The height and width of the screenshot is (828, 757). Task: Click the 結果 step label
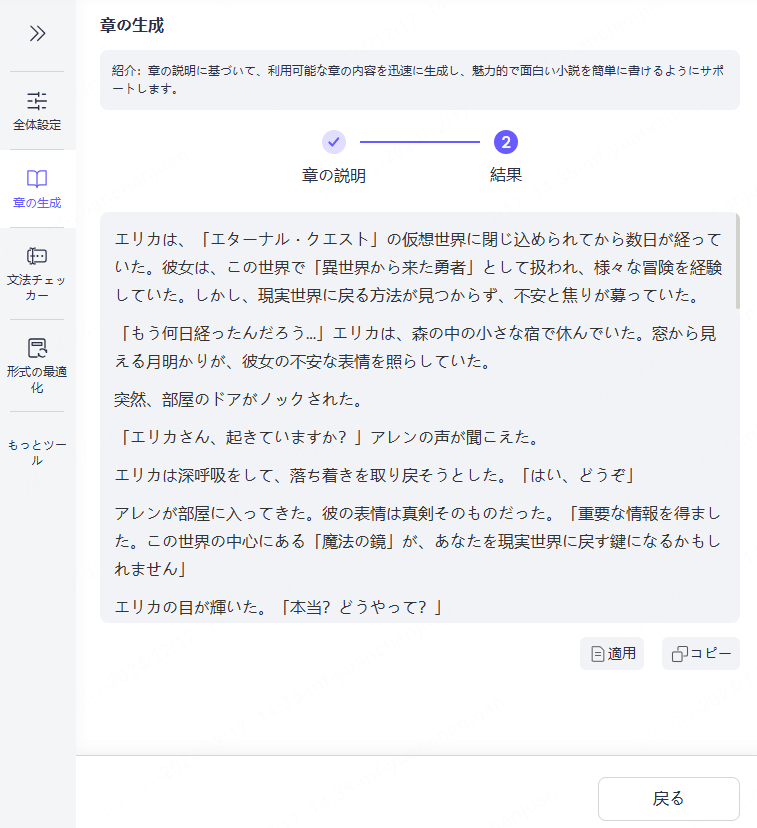tap(506, 175)
